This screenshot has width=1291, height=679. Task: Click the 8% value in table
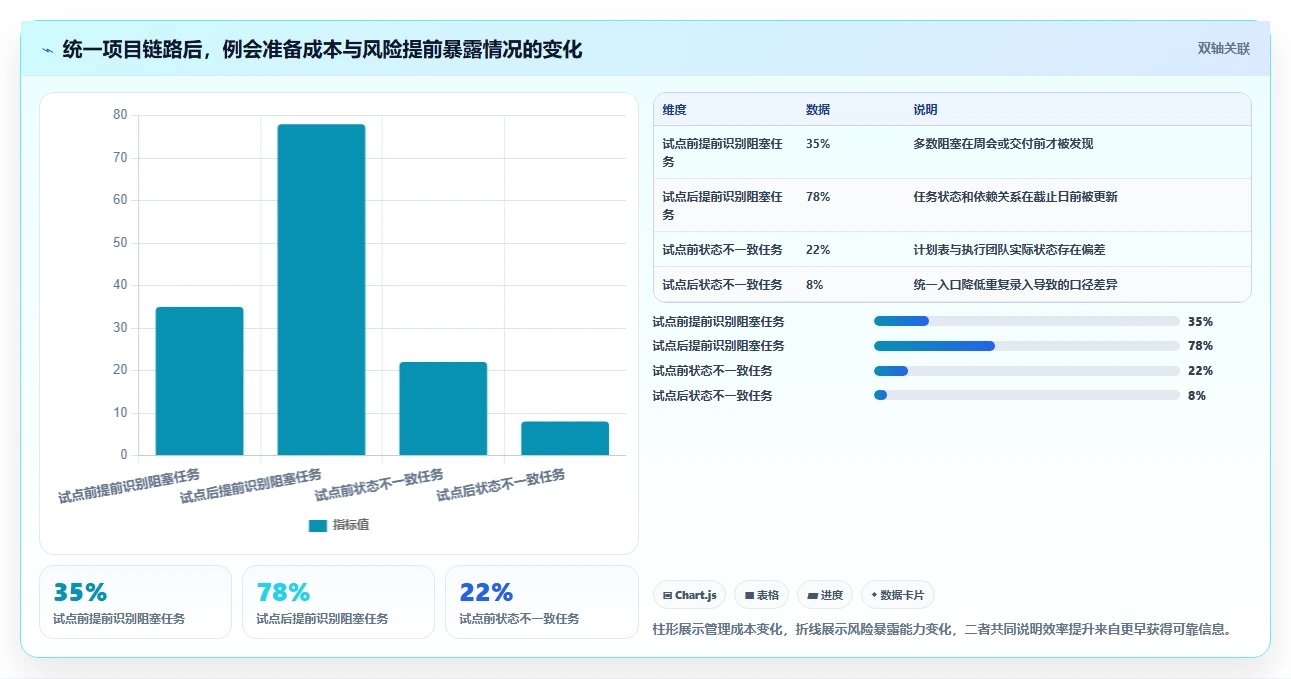pos(815,285)
